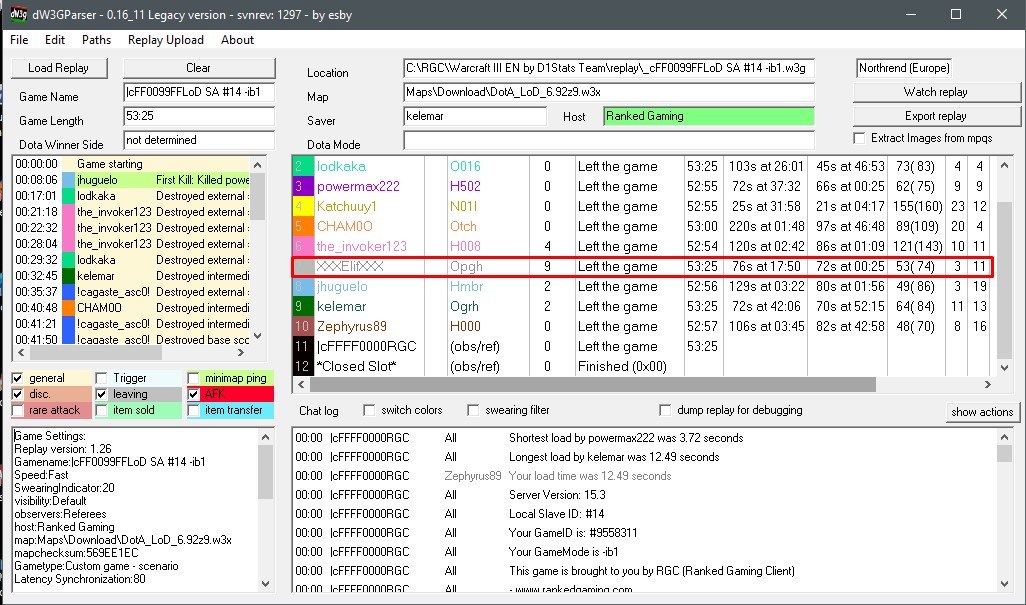Open the About menu
1026x605 pixels.
(238, 40)
